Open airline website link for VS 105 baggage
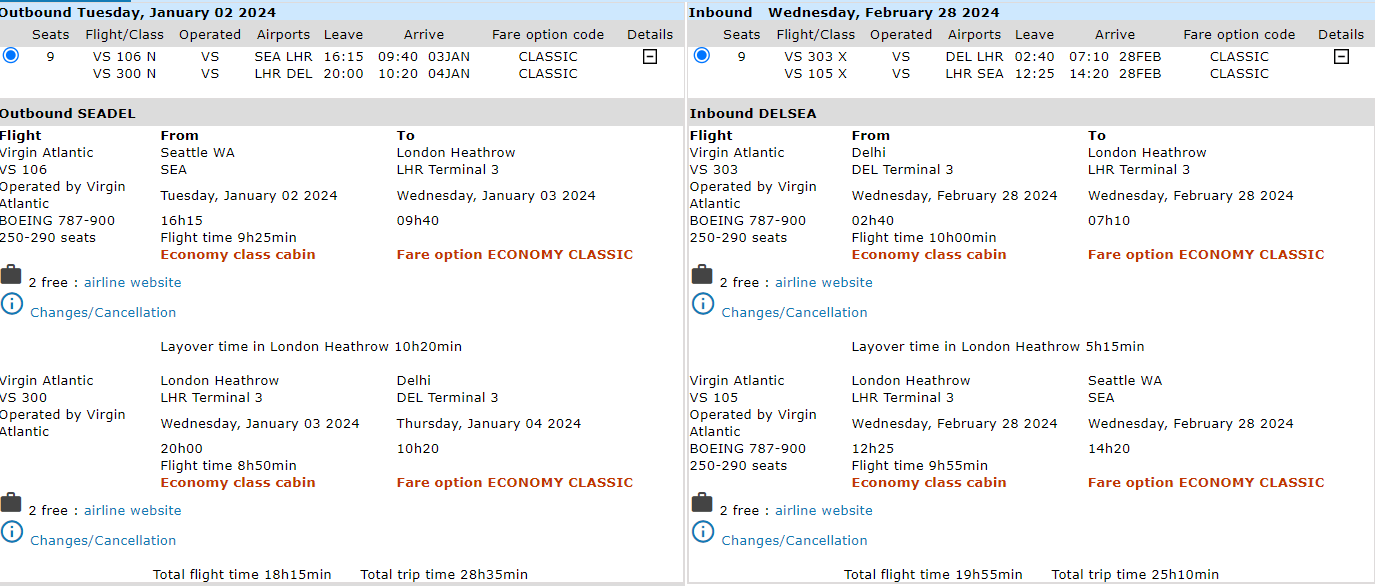 click(x=823, y=511)
